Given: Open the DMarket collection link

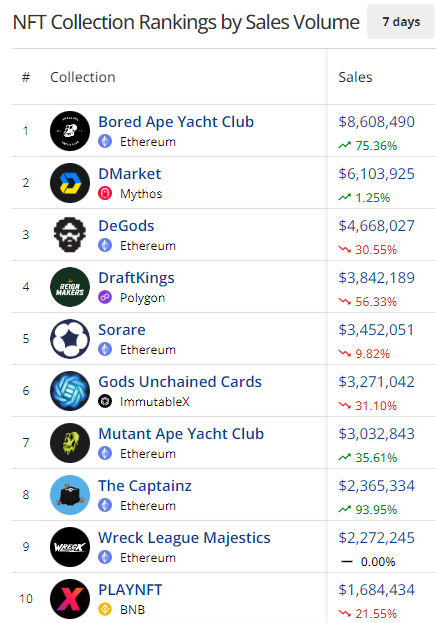Looking at the screenshot, I should tap(130, 174).
